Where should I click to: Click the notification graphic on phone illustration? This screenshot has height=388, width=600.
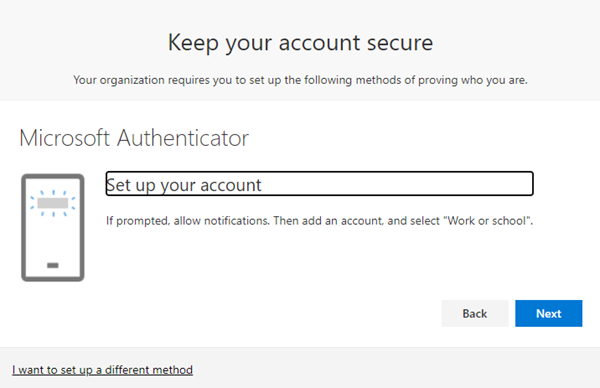click(53, 203)
